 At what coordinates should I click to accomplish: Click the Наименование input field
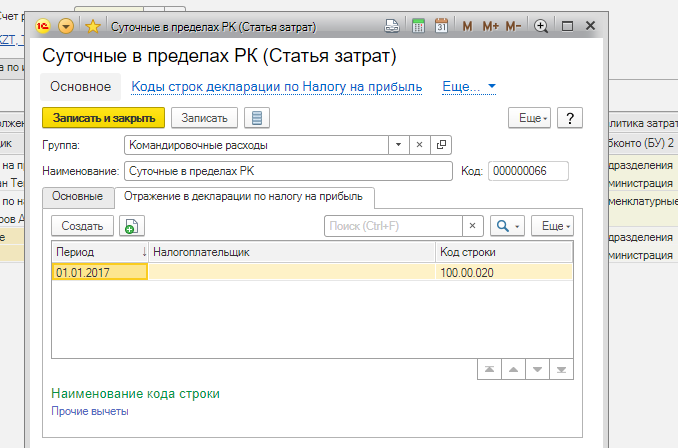(288, 171)
